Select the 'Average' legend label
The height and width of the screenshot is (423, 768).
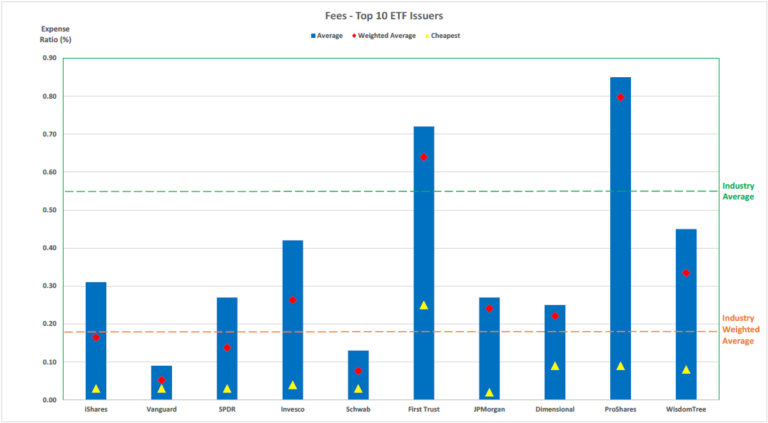click(330, 36)
